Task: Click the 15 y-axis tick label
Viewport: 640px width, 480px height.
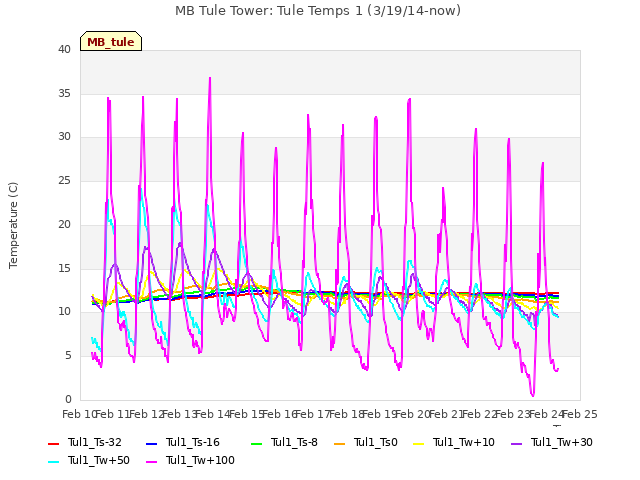Action: pos(64,269)
